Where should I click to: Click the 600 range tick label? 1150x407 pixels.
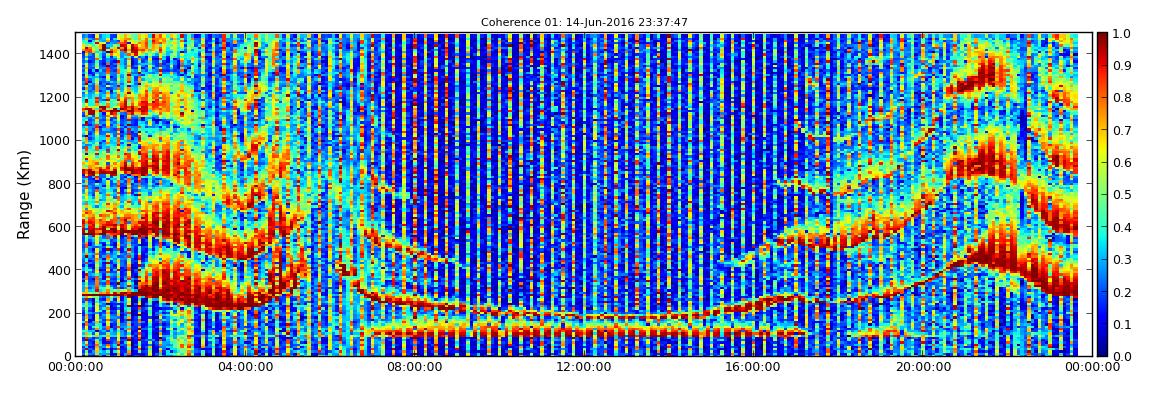[x=59, y=227]
